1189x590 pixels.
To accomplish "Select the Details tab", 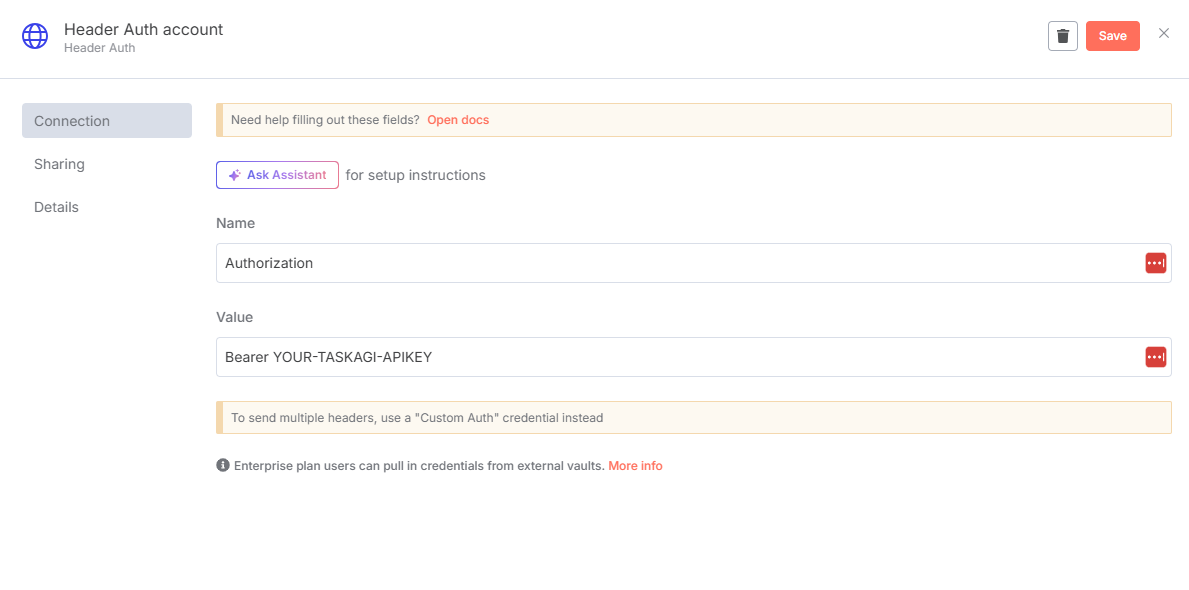I will click(55, 206).
